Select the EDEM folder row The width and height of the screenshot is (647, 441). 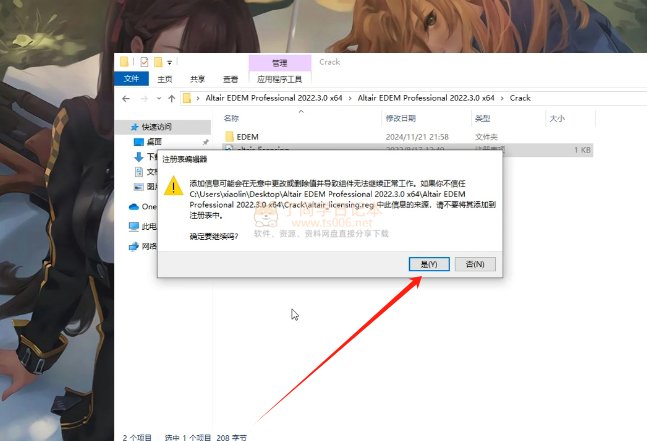[x=408, y=137]
